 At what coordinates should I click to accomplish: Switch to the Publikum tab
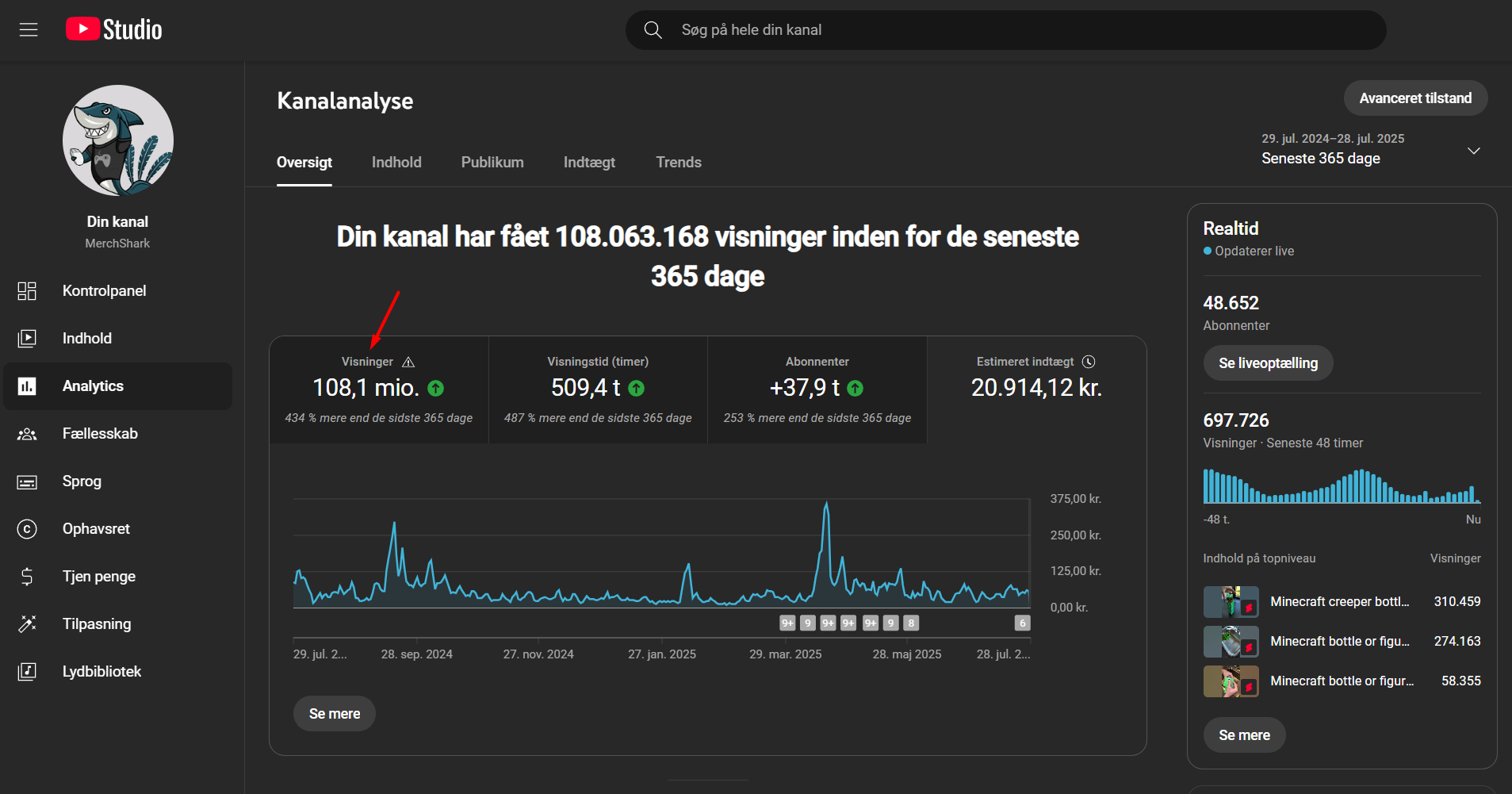click(492, 163)
